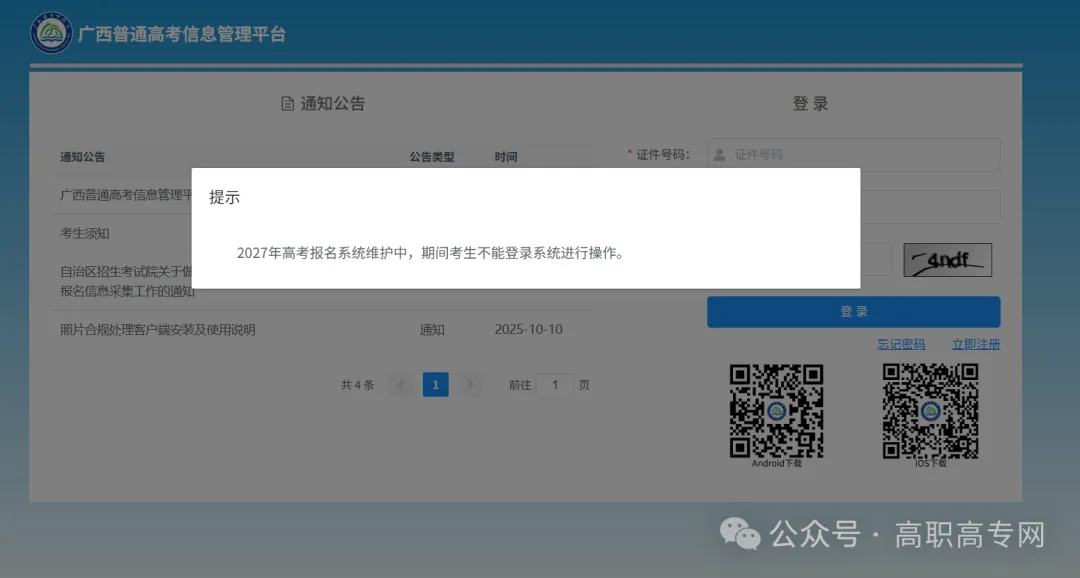Select page 1 in pagination
Image resolution: width=1080 pixels, height=578 pixels.
coord(435,384)
